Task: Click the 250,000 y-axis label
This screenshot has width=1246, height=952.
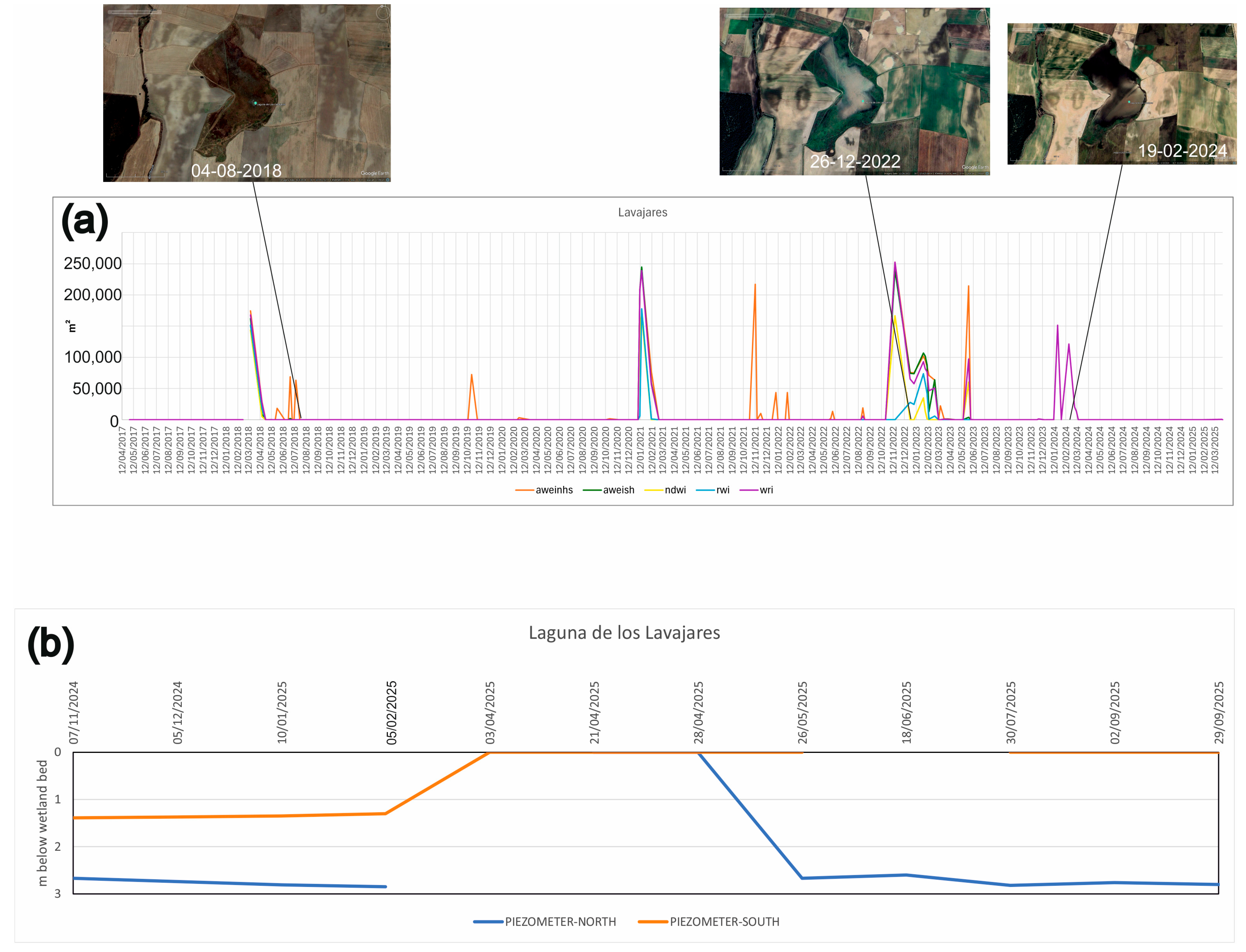Action: [92, 263]
